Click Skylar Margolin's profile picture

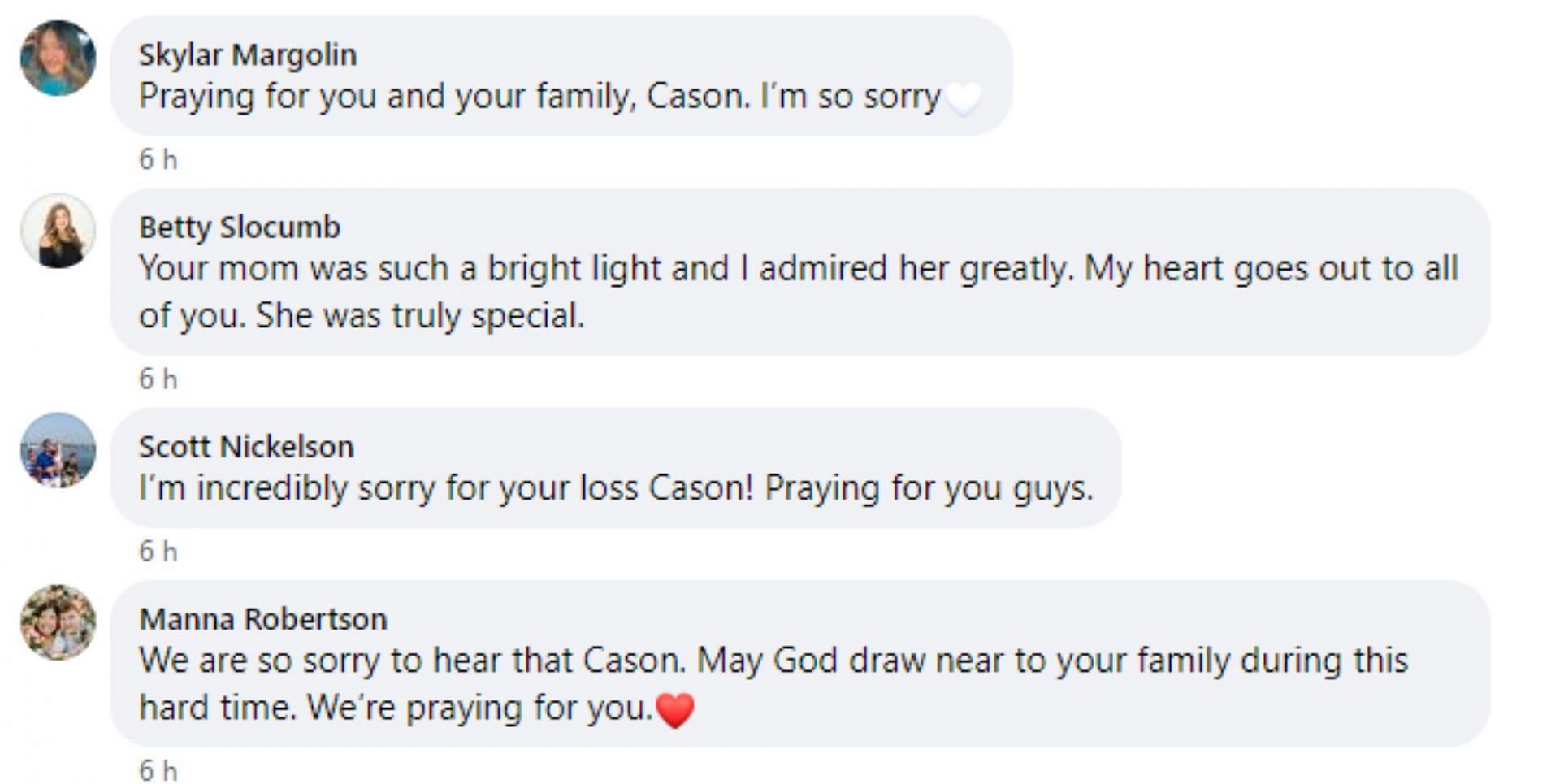58,58
